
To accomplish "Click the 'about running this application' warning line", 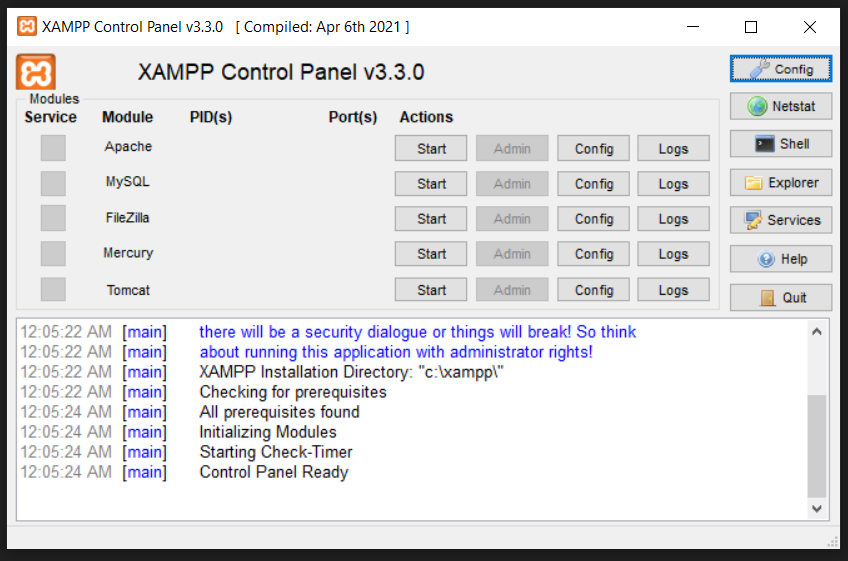I will pos(396,352).
